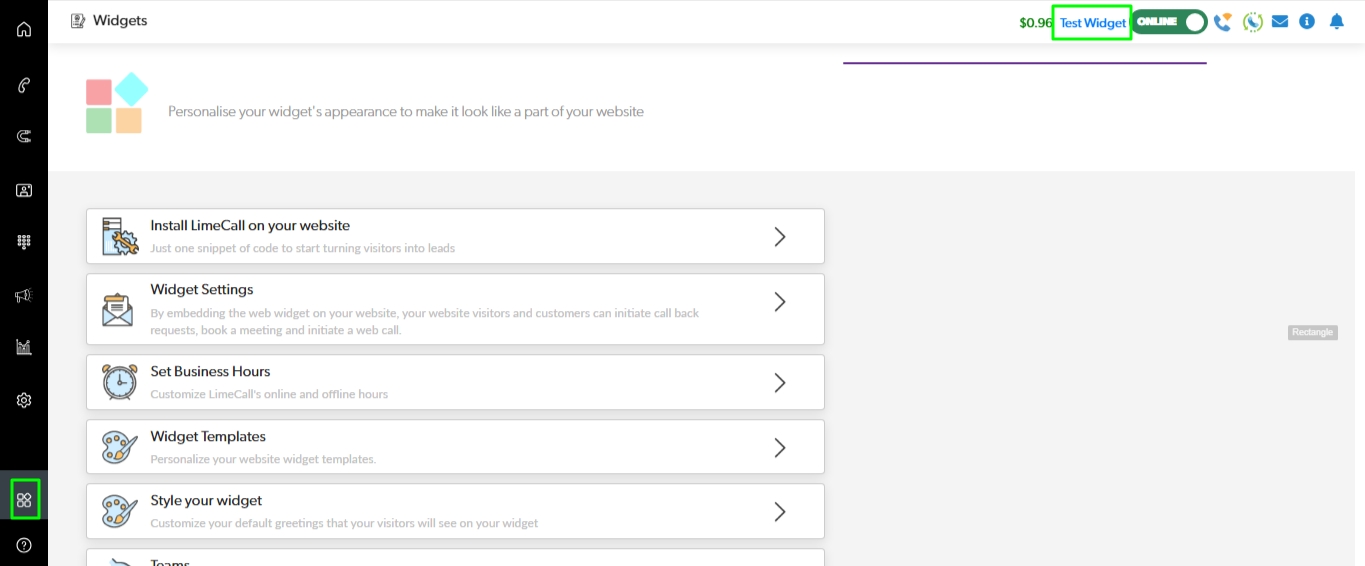Click the phone calls sidebar icon
The image size is (1365, 566).
pos(24,85)
